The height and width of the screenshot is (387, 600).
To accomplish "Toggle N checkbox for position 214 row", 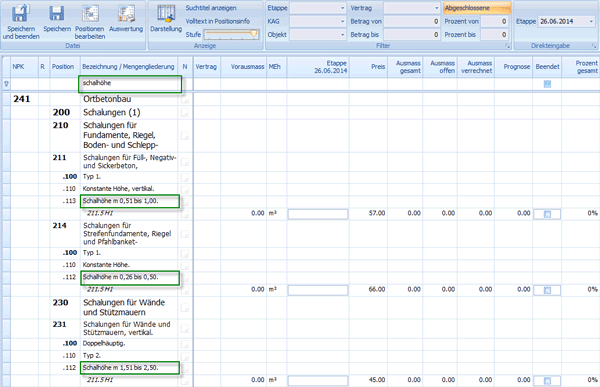I will pyautogui.click(x=185, y=234).
